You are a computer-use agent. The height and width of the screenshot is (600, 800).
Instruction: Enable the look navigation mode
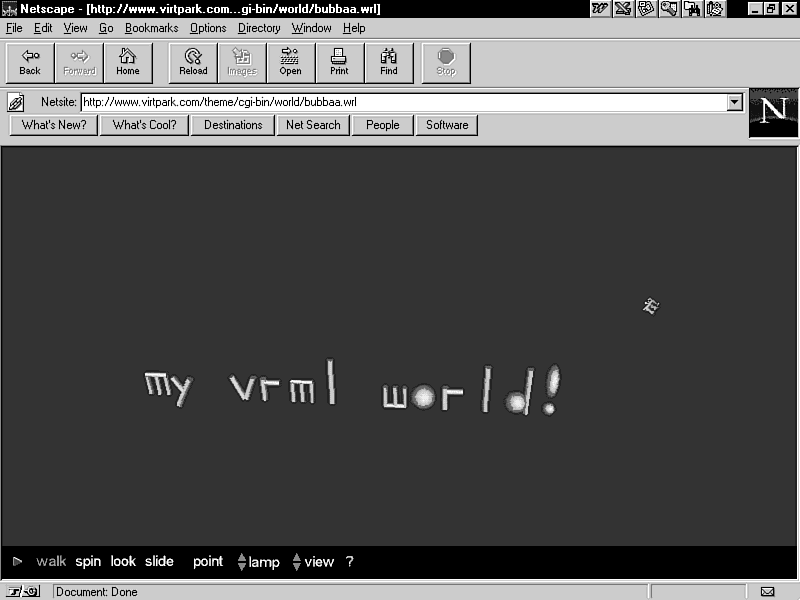pyautogui.click(x=123, y=562)
